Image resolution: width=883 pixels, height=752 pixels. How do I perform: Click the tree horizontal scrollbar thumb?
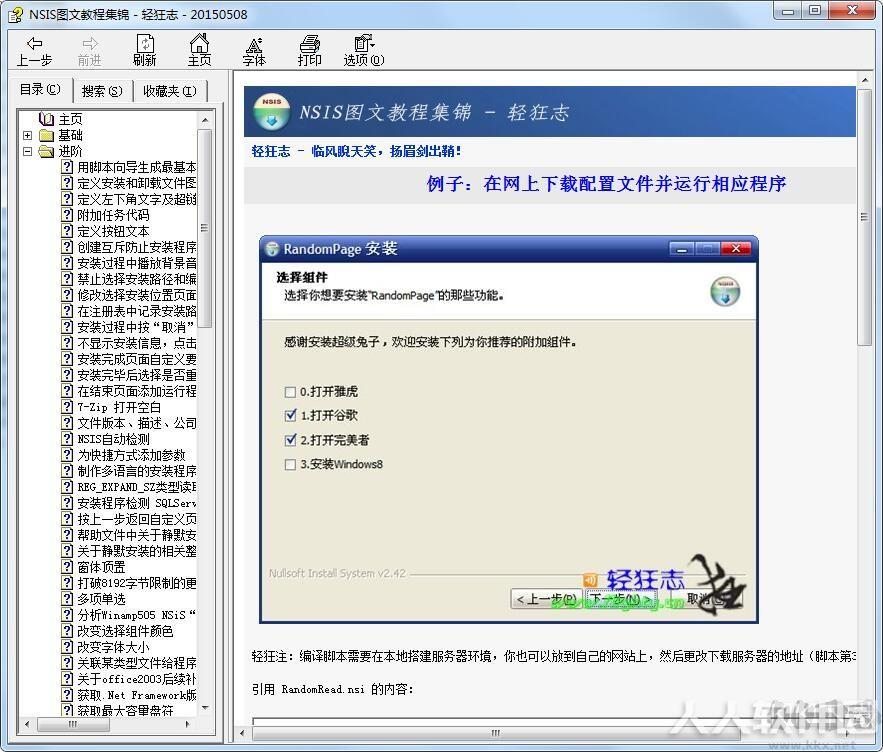(x=73, y=724)
